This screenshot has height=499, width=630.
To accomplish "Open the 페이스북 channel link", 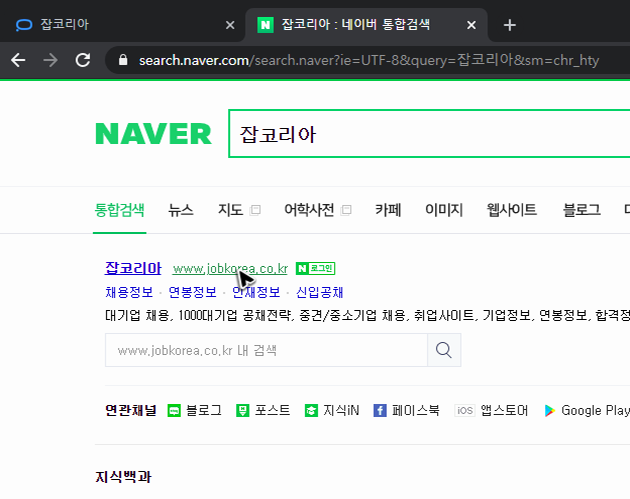I will (415, 410).
